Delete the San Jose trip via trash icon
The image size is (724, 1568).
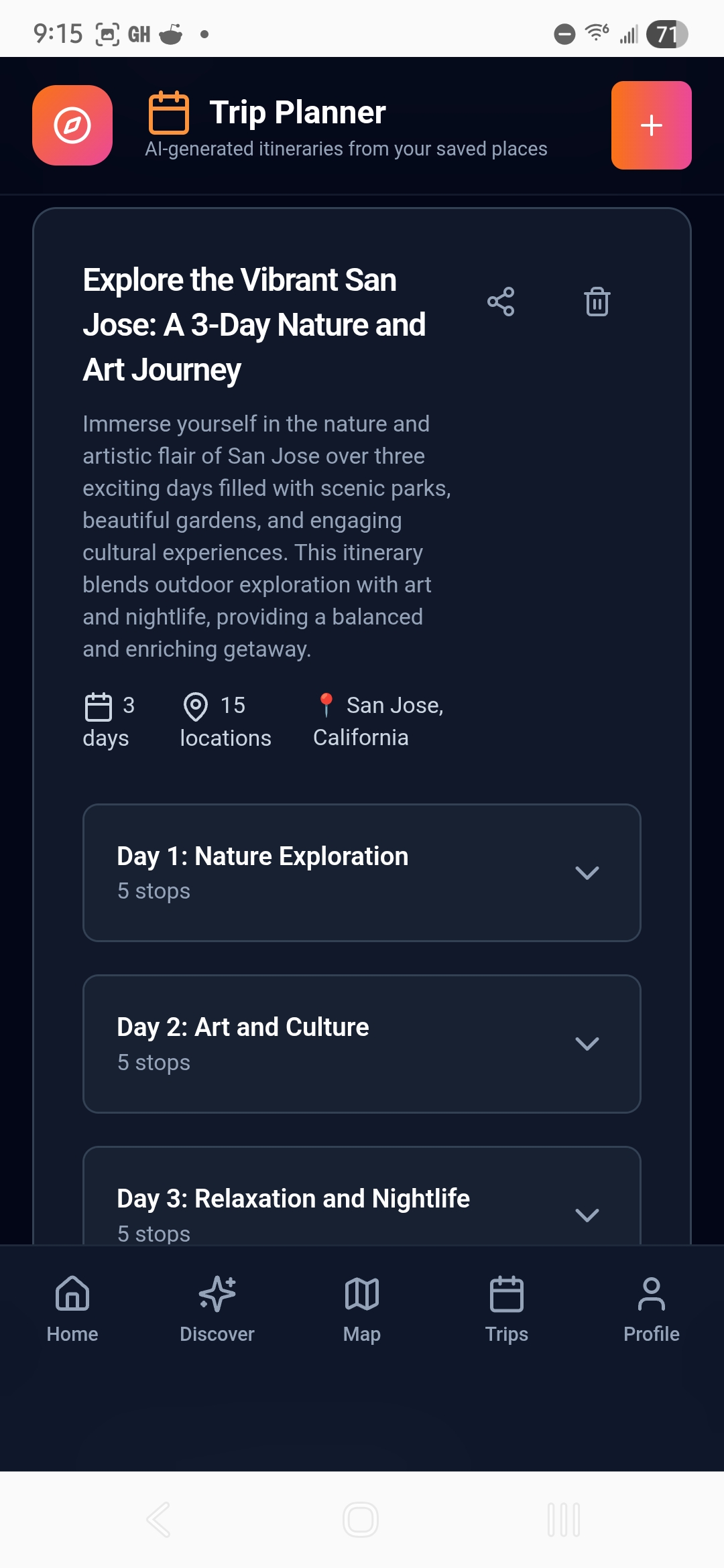coord(597,302)
